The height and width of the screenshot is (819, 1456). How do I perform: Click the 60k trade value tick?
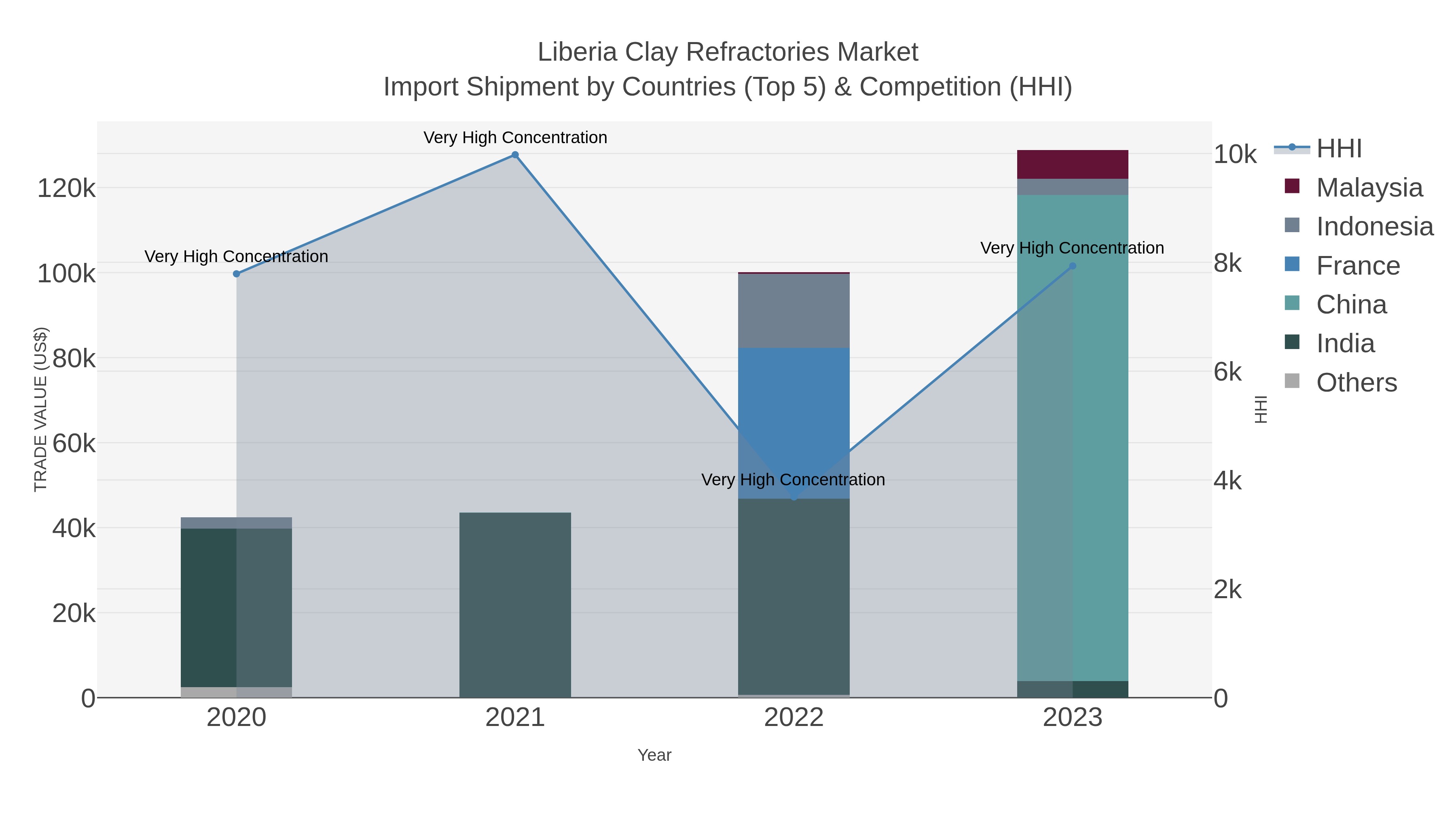click(x=74, y=444)
